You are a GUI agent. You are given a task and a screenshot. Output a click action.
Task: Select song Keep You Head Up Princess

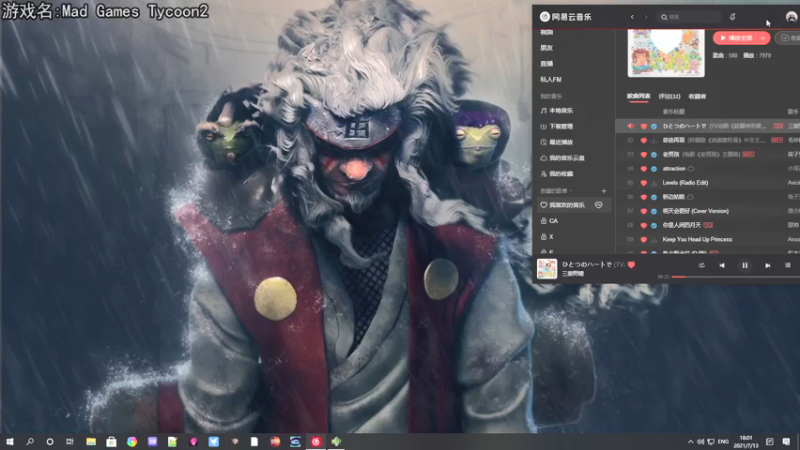[x=697, y=239]
